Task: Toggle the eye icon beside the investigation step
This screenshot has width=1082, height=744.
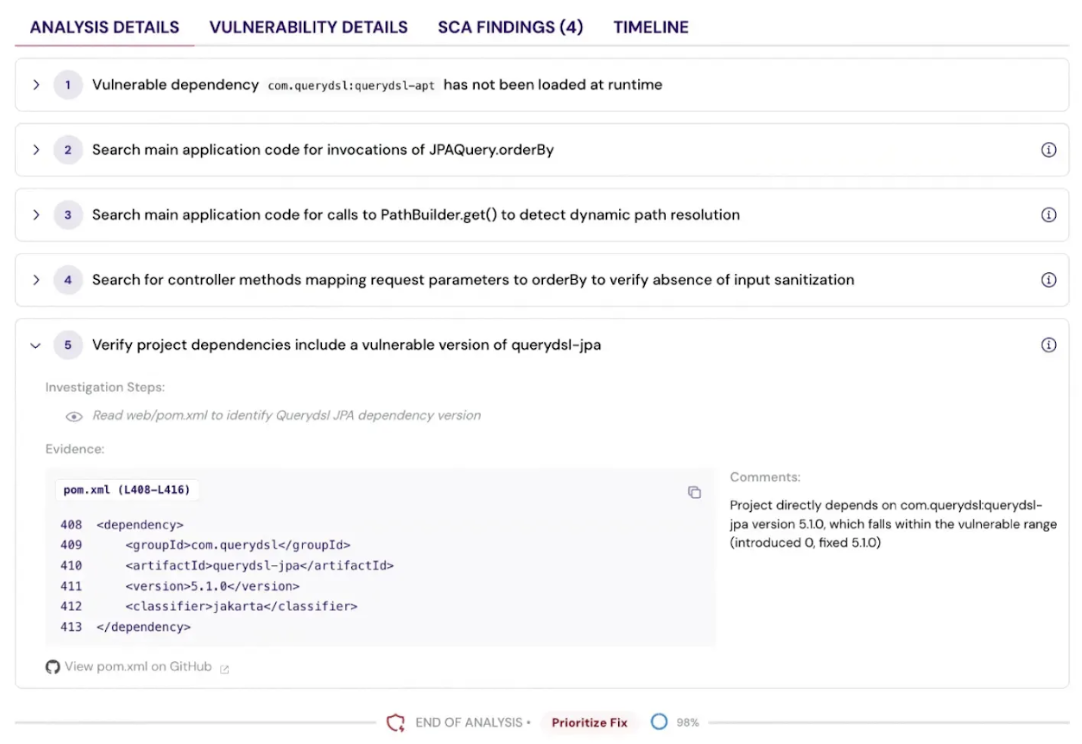Action: pyautogui.click(x=73, y=416)
